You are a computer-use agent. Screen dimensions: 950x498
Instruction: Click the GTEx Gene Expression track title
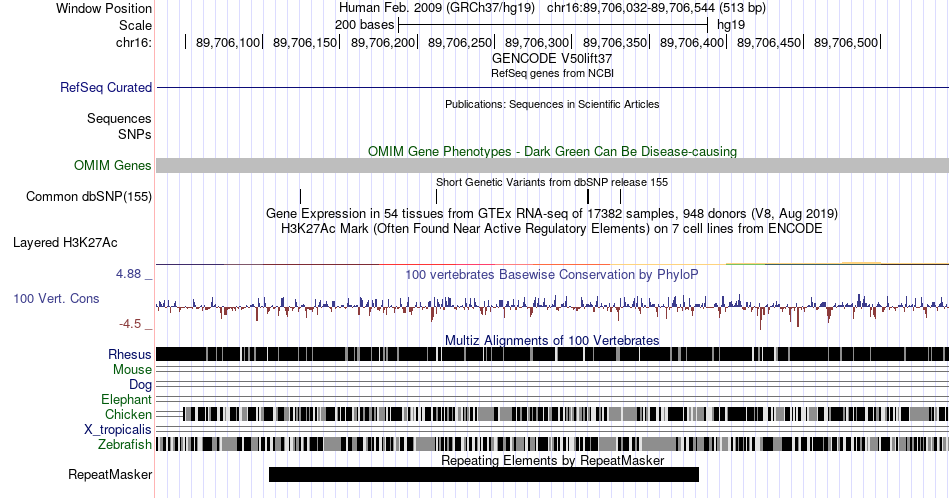click(552, 213)
